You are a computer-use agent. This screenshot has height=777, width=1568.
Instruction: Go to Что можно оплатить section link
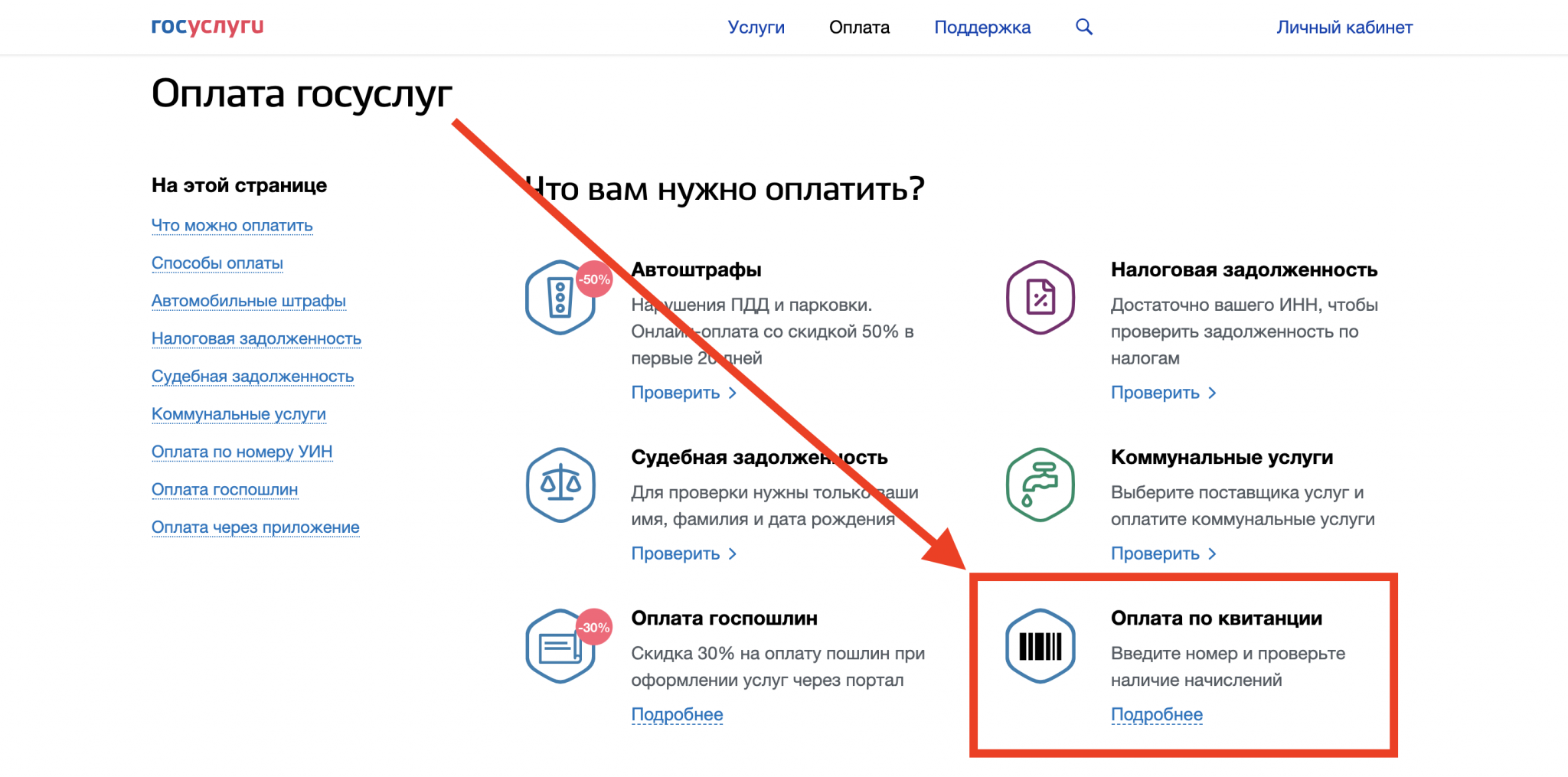(x=232, y=226)
